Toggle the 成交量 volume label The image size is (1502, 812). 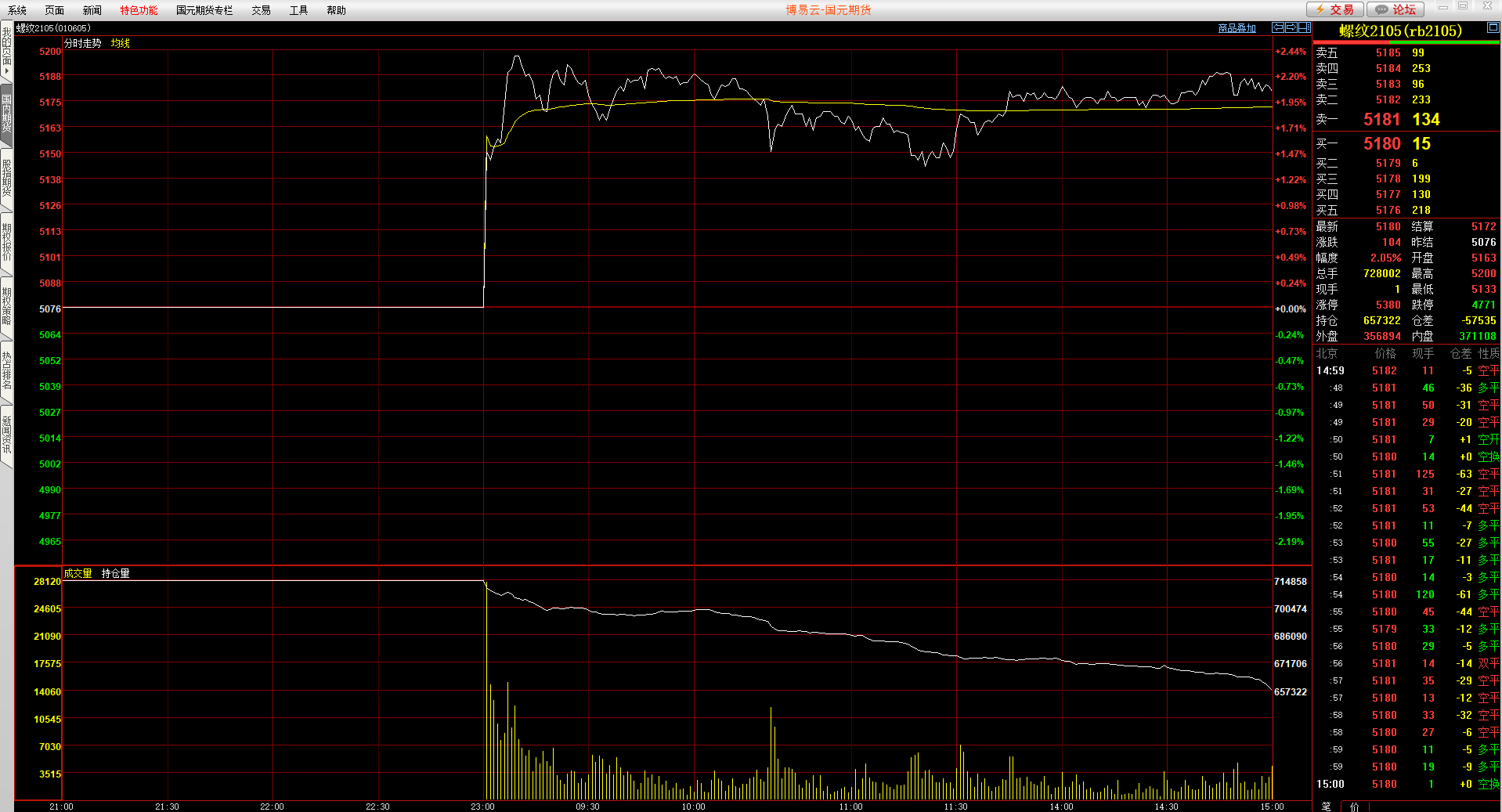pyautogui.click(x=78, y=573)
